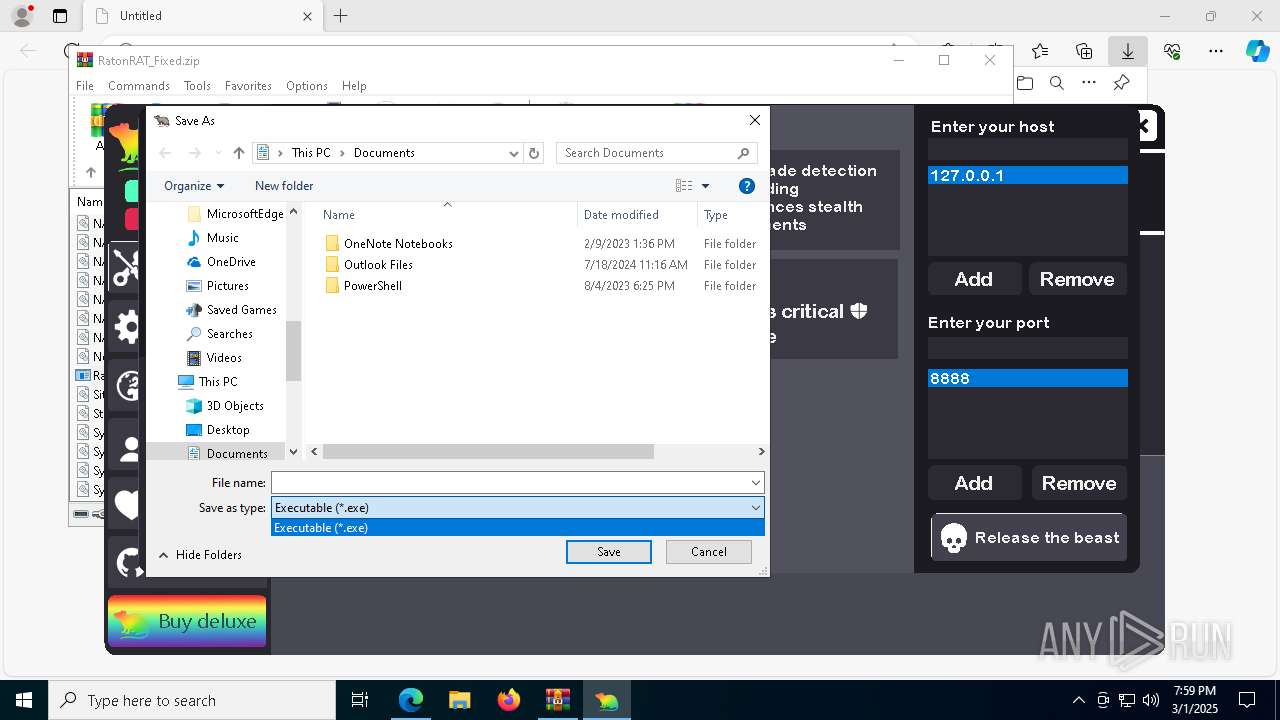Select Desktop in the navigation tree
Viewport: 1280px width, 720px height.
coord(228,430)
